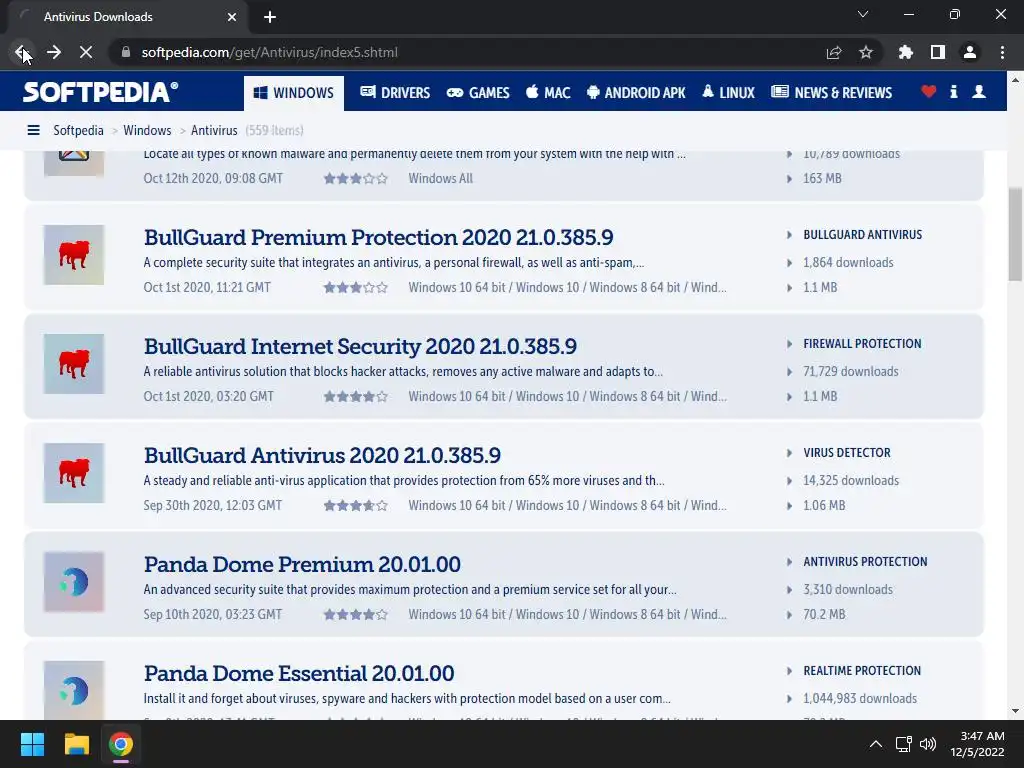Click the Panda Dome Essential thumbnail

pos(74,690)
